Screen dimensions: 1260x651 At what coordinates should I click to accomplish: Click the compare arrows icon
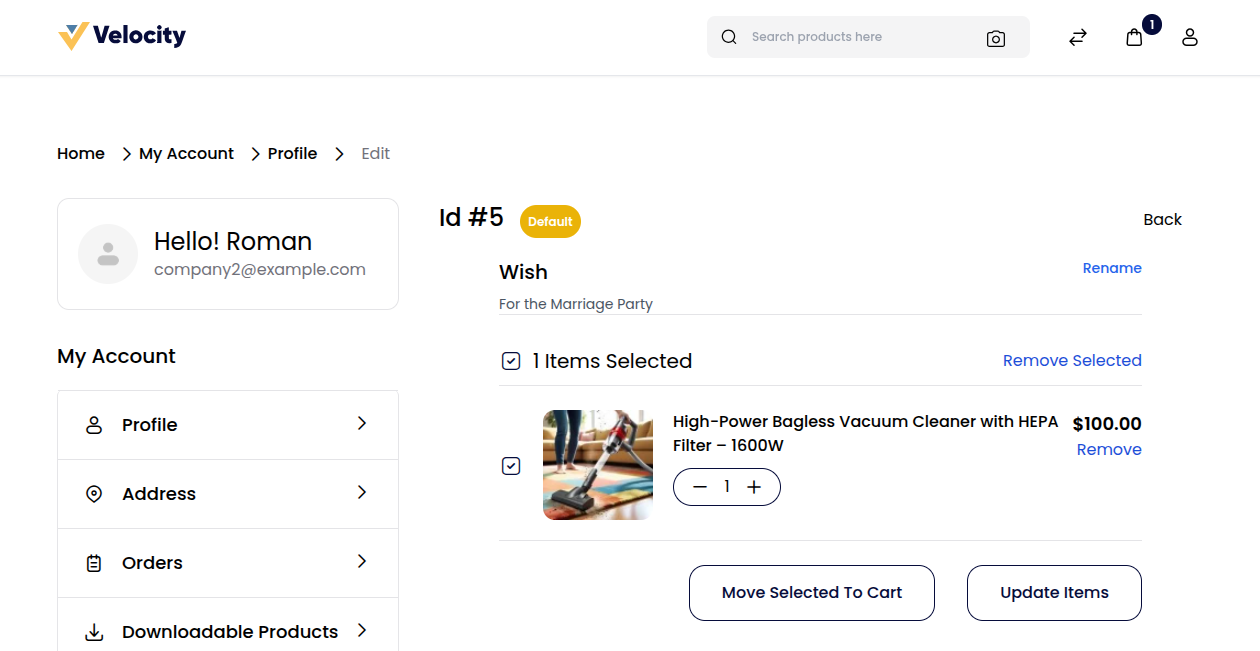[1077, 37]
